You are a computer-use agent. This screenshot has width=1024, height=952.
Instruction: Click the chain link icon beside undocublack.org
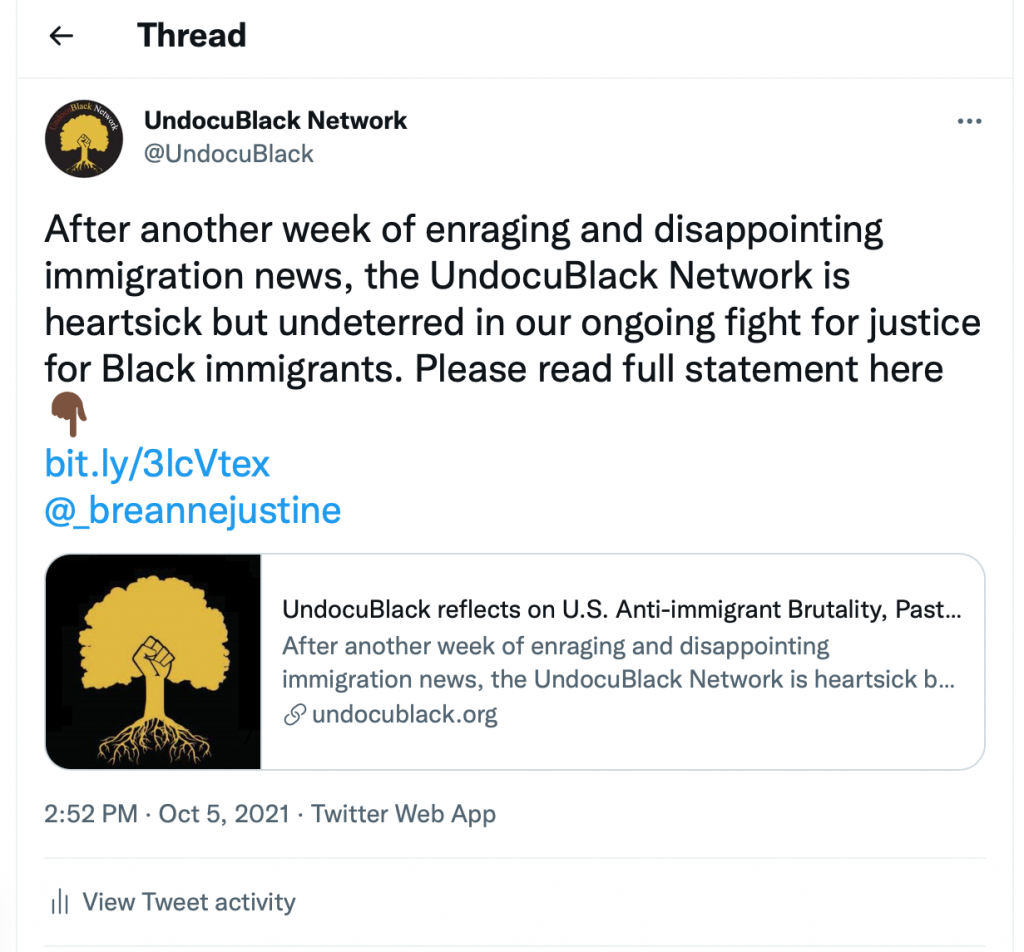pos(294,715)
